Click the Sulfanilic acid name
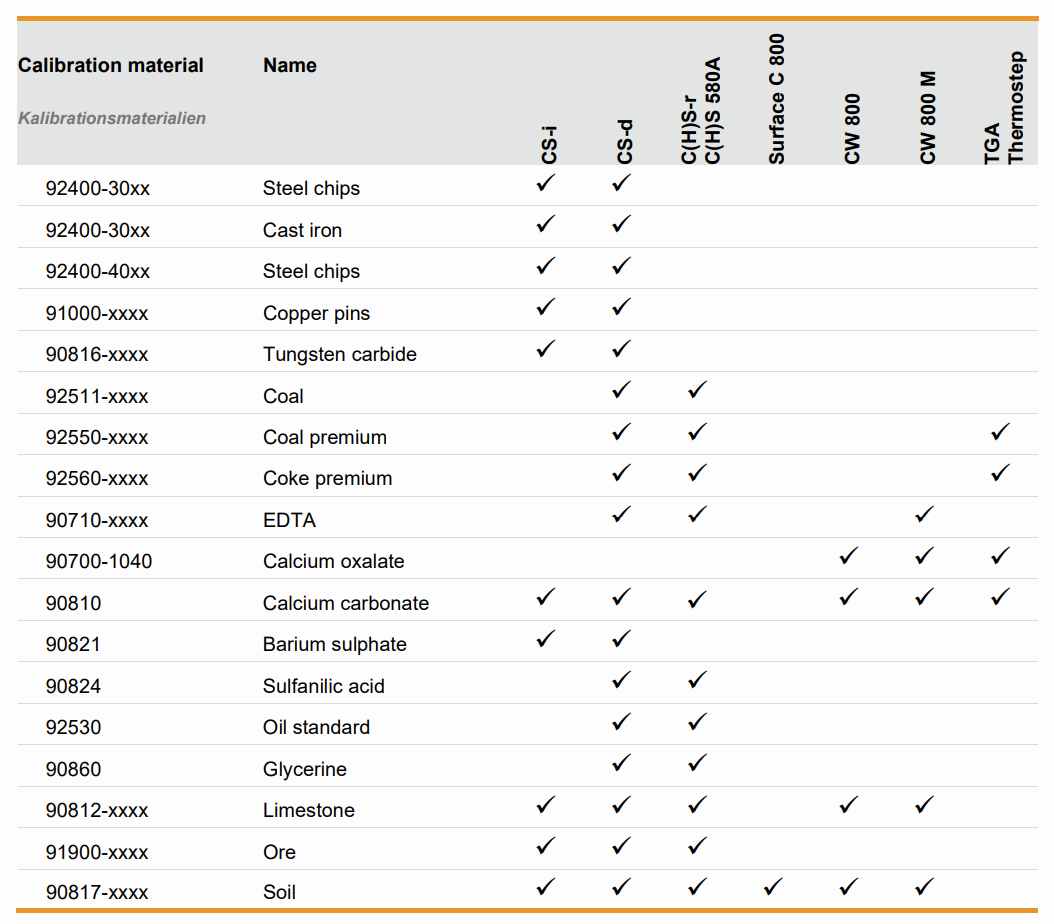This screenshot has width=1054, height=924. click(324, 687)
